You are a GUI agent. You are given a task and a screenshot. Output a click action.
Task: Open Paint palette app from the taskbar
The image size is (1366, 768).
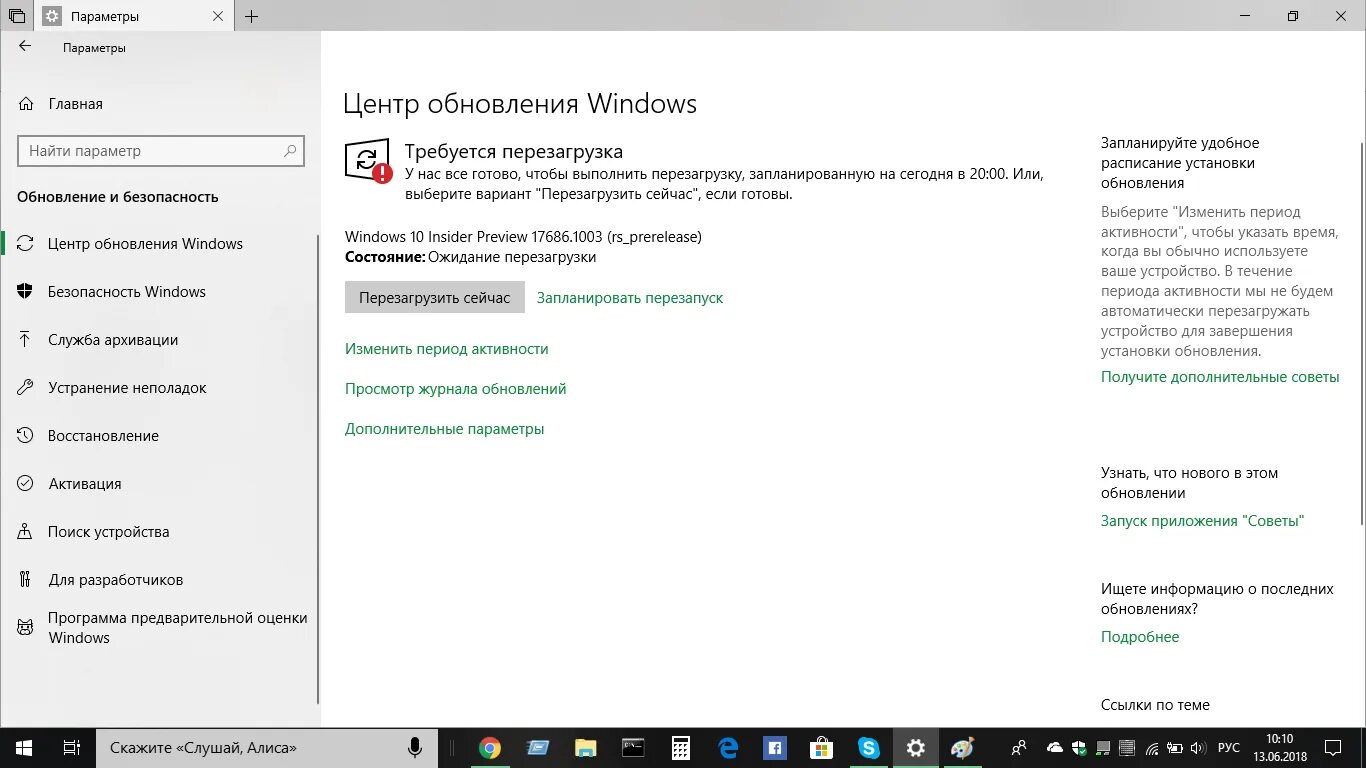[962, 748]
